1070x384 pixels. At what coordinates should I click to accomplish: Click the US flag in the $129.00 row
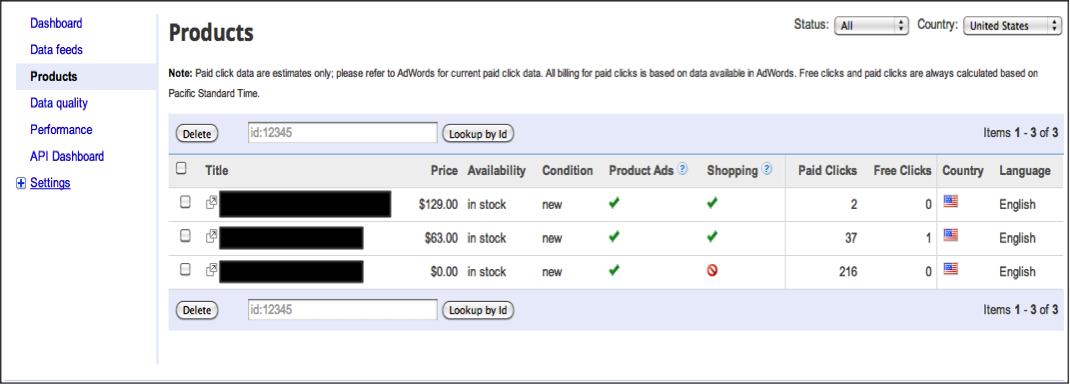[951, 201]
